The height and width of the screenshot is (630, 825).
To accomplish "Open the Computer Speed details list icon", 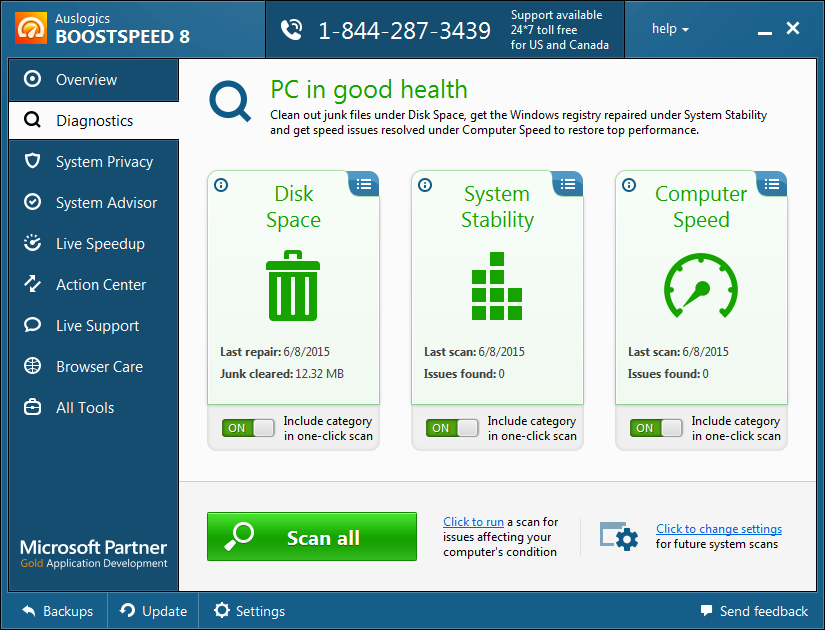I will [772, 184].
